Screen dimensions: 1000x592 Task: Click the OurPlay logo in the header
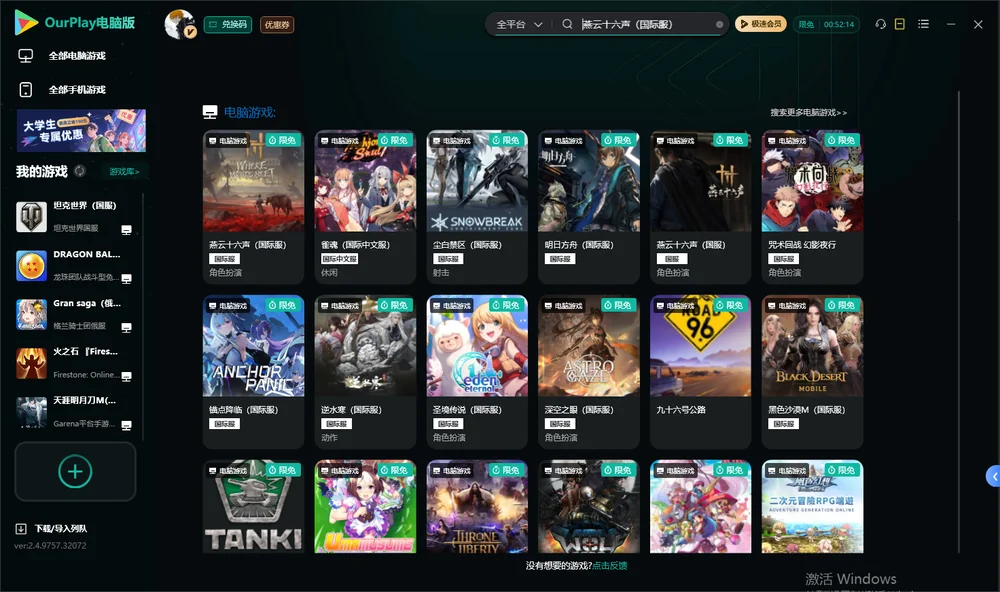75,23
